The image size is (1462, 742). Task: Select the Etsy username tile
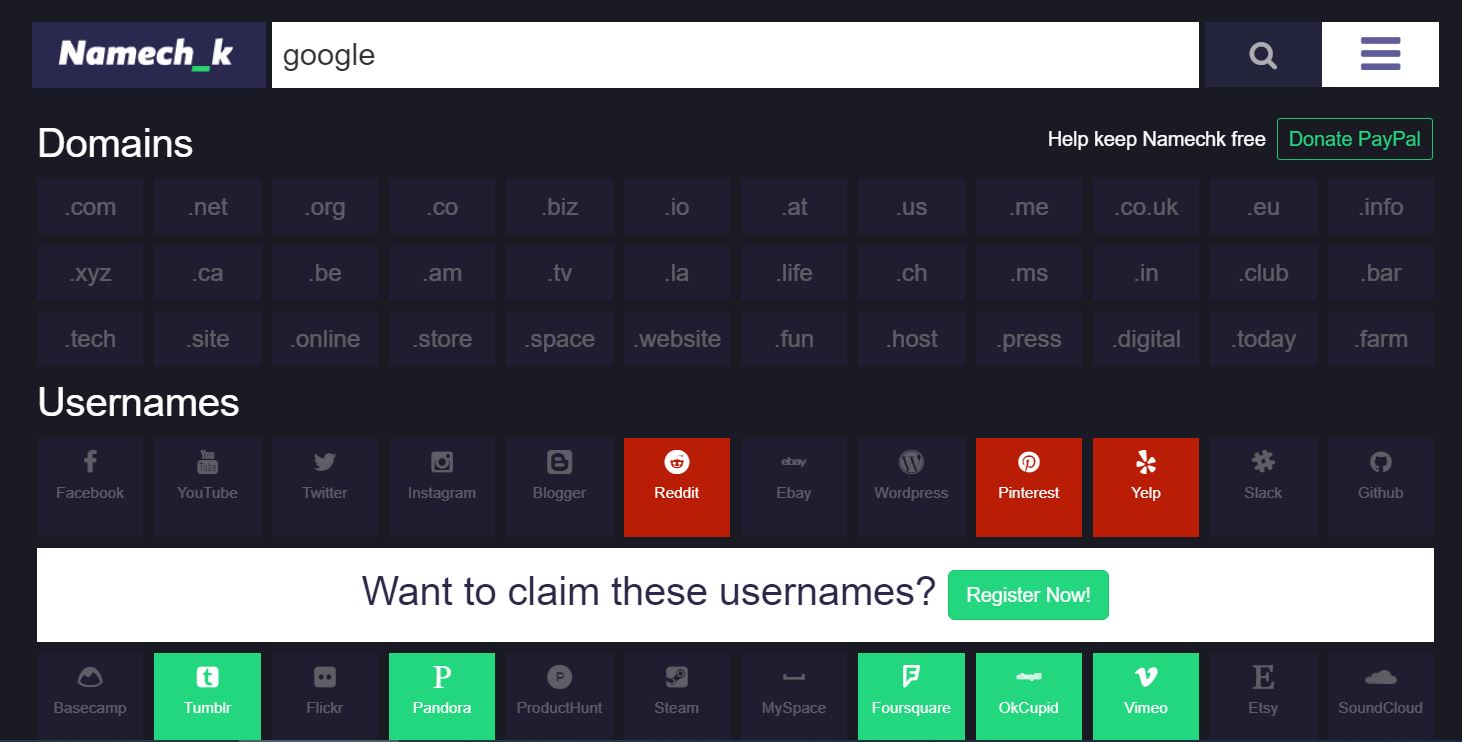pos(1263,696)
